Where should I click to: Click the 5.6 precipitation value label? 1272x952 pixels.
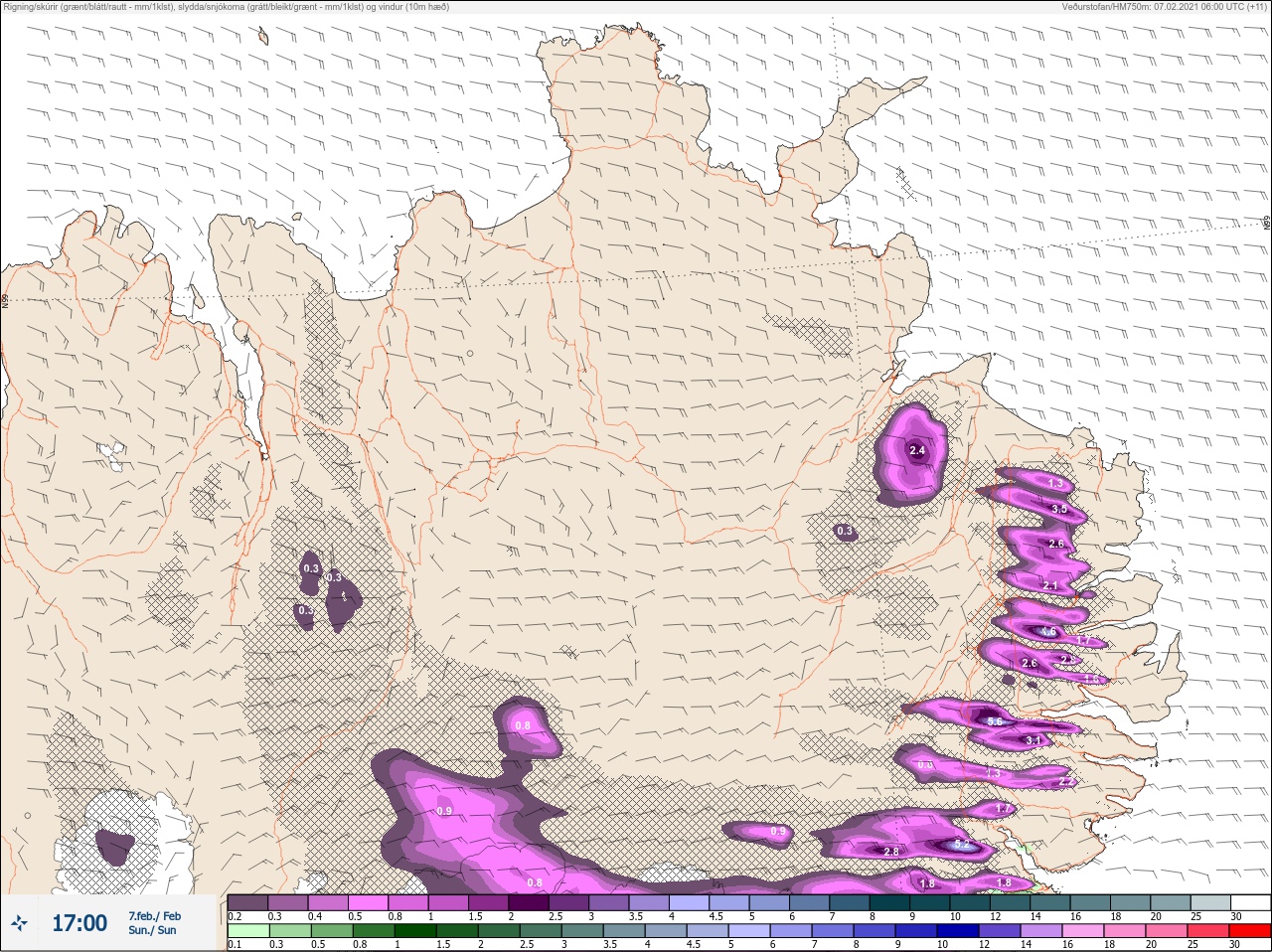point(995,721)
